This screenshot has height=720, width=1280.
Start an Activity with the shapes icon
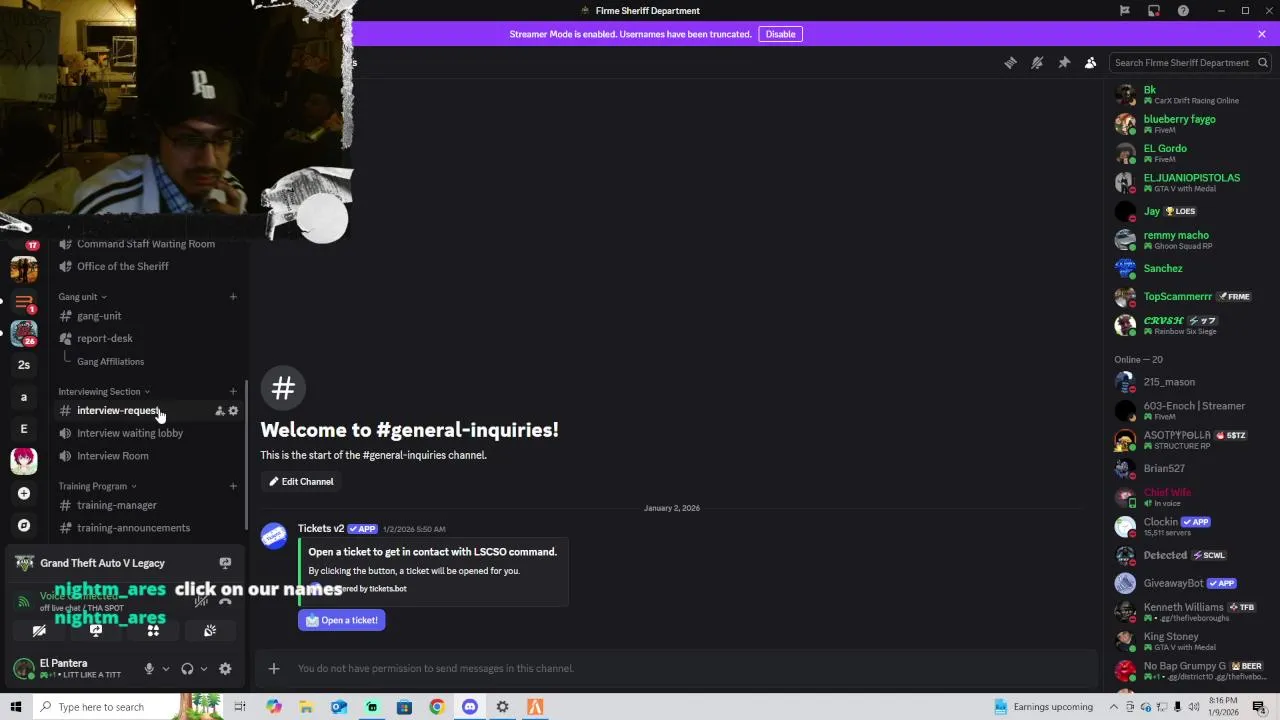(x=153, y=631)
